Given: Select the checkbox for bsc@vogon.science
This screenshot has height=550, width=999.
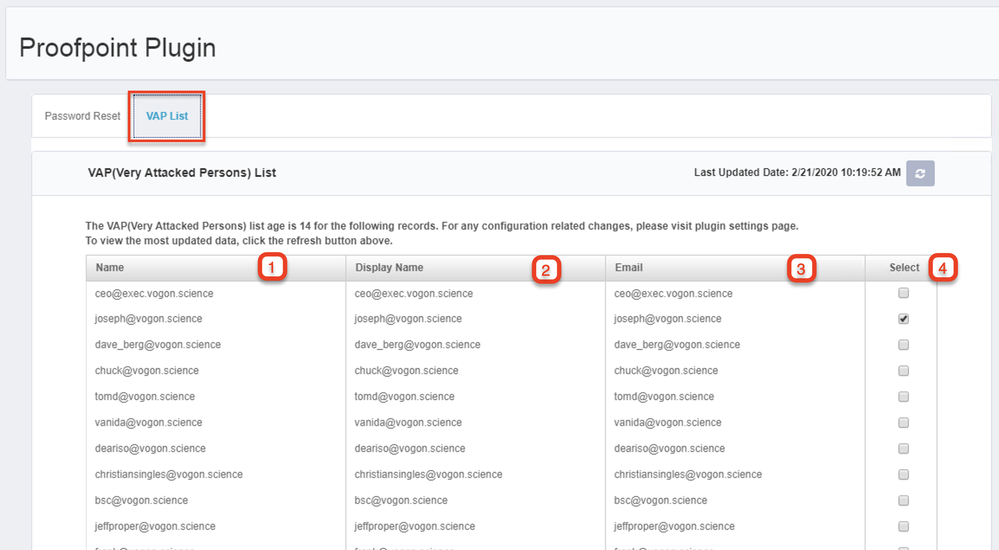Looking at the screenshot, I should [x=904, y=500].
